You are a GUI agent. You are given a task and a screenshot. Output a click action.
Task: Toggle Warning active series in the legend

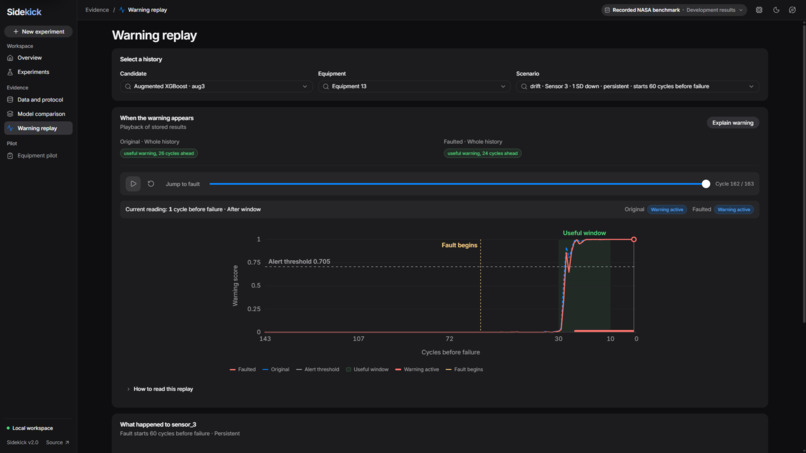(x=417, y=370)
